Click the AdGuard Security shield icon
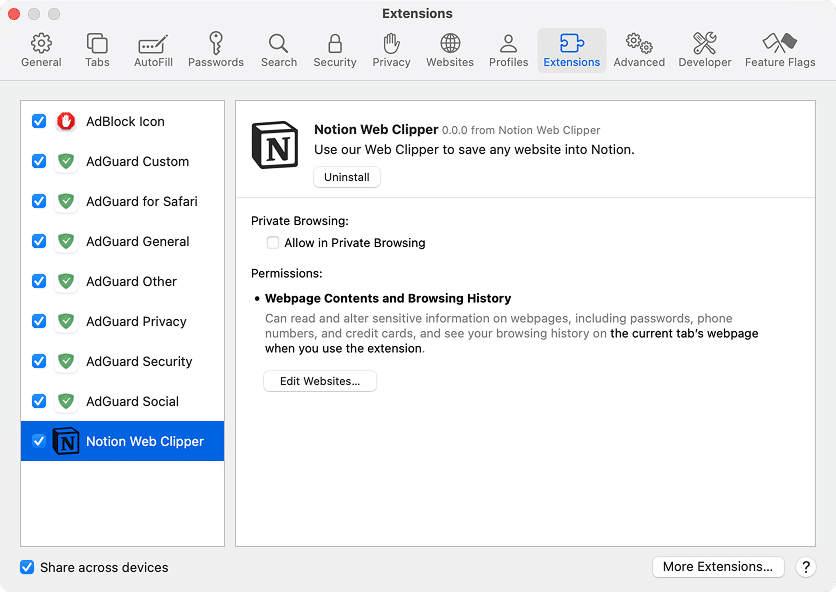This screenshot has height=592, width=836. (66, 361)
